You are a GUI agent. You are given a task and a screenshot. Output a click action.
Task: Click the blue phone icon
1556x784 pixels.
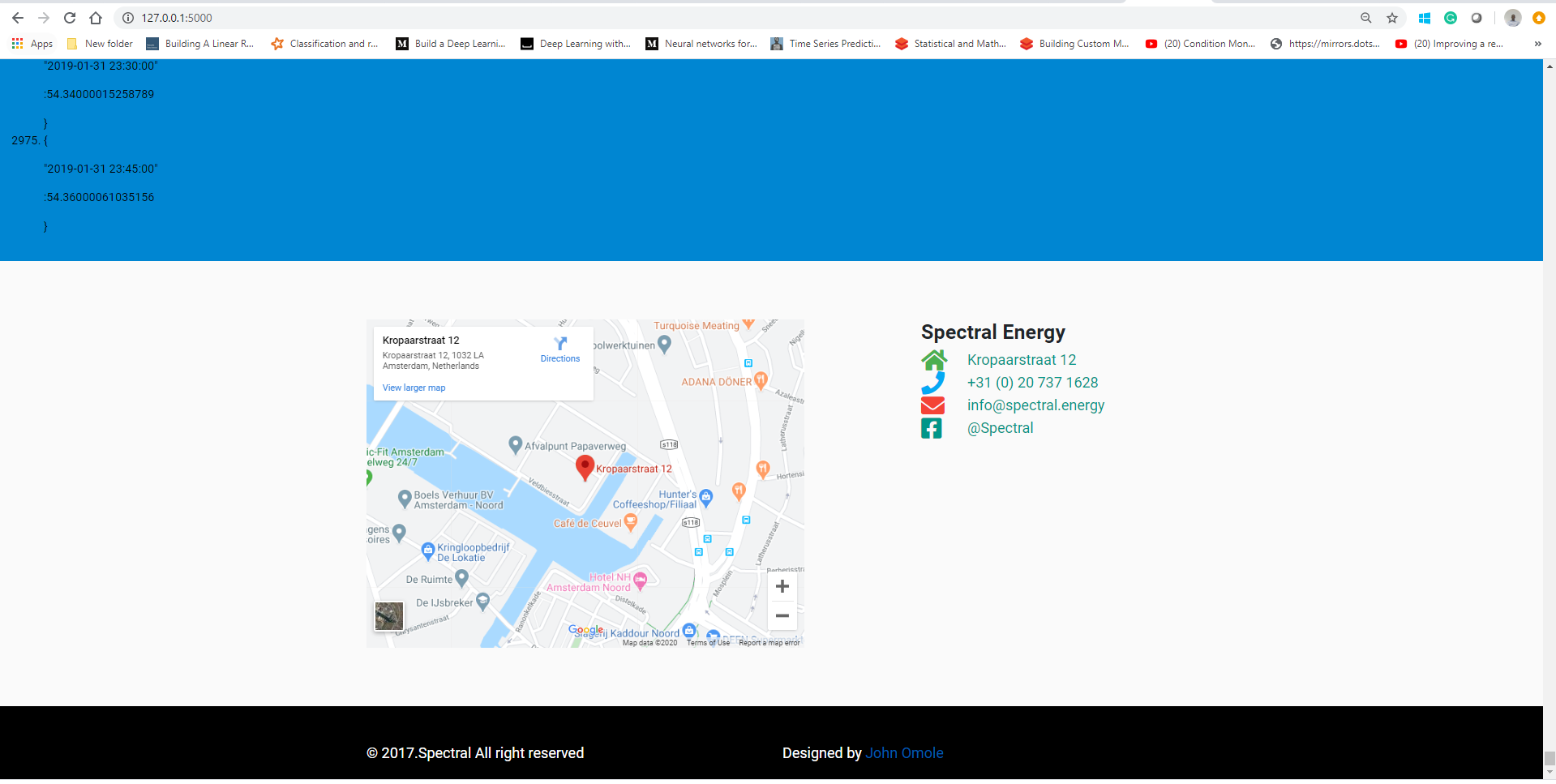pyautogui.click(x=933, y=382)
